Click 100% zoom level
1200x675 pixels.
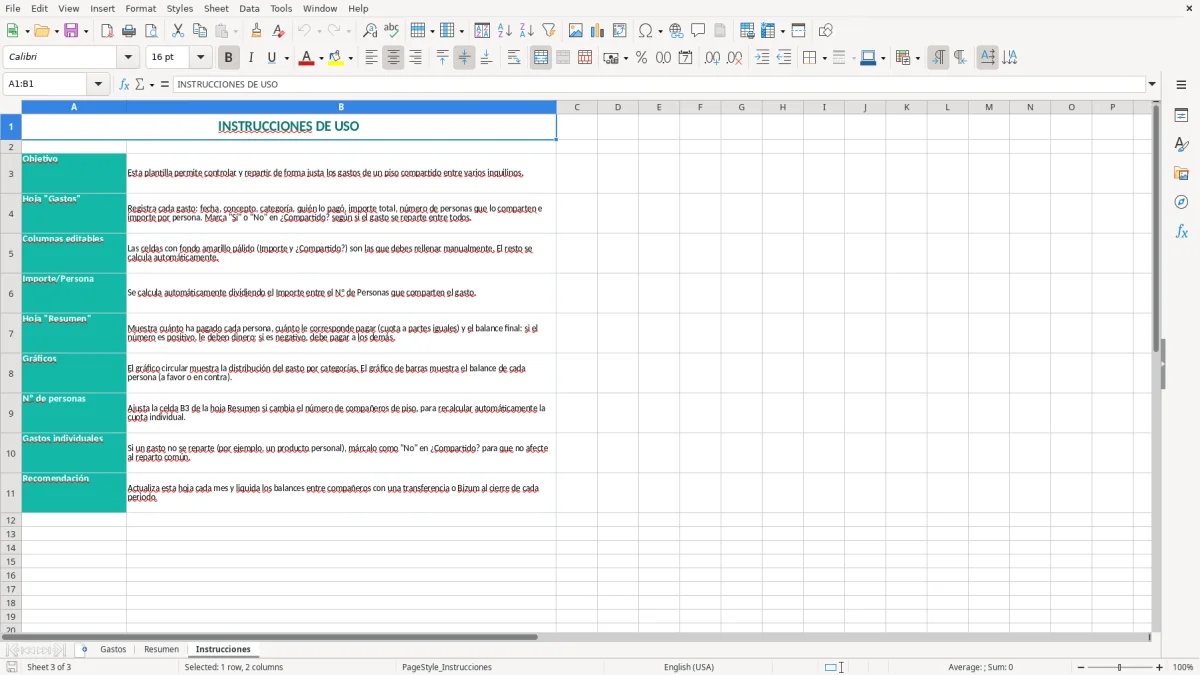click(1183, 667)
